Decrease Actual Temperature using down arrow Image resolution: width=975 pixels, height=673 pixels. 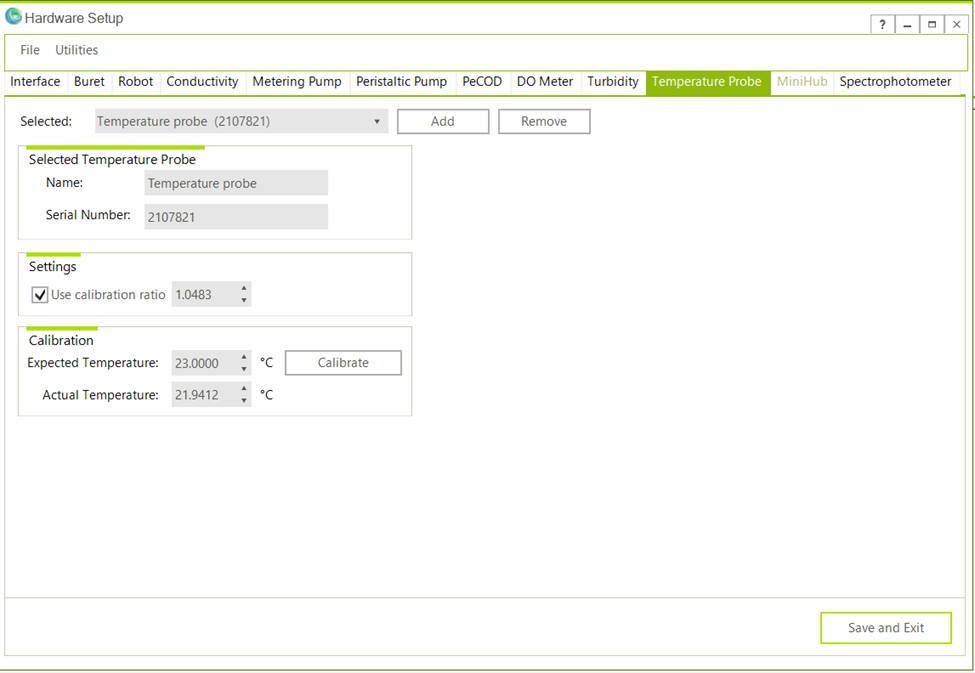(244, 401)
